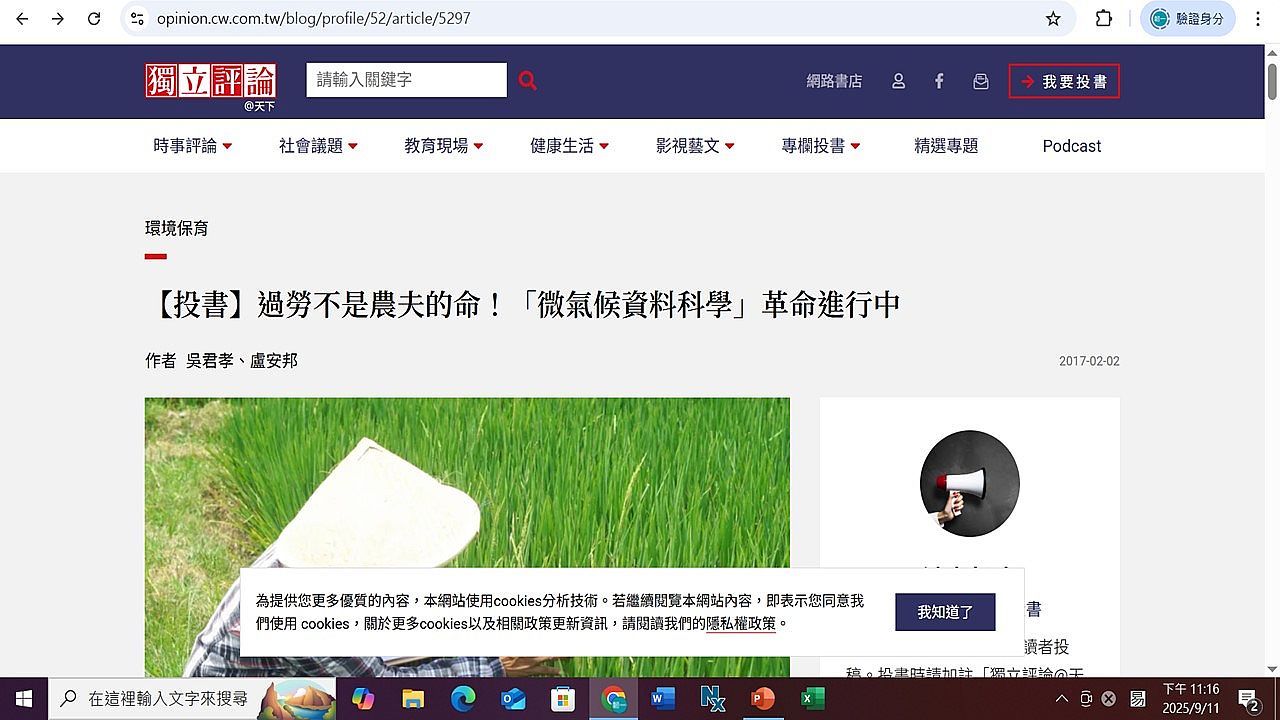This screenshot has height=720, width=1280.
Task: Click the red search magnifier icon
Action: point(528,81)
